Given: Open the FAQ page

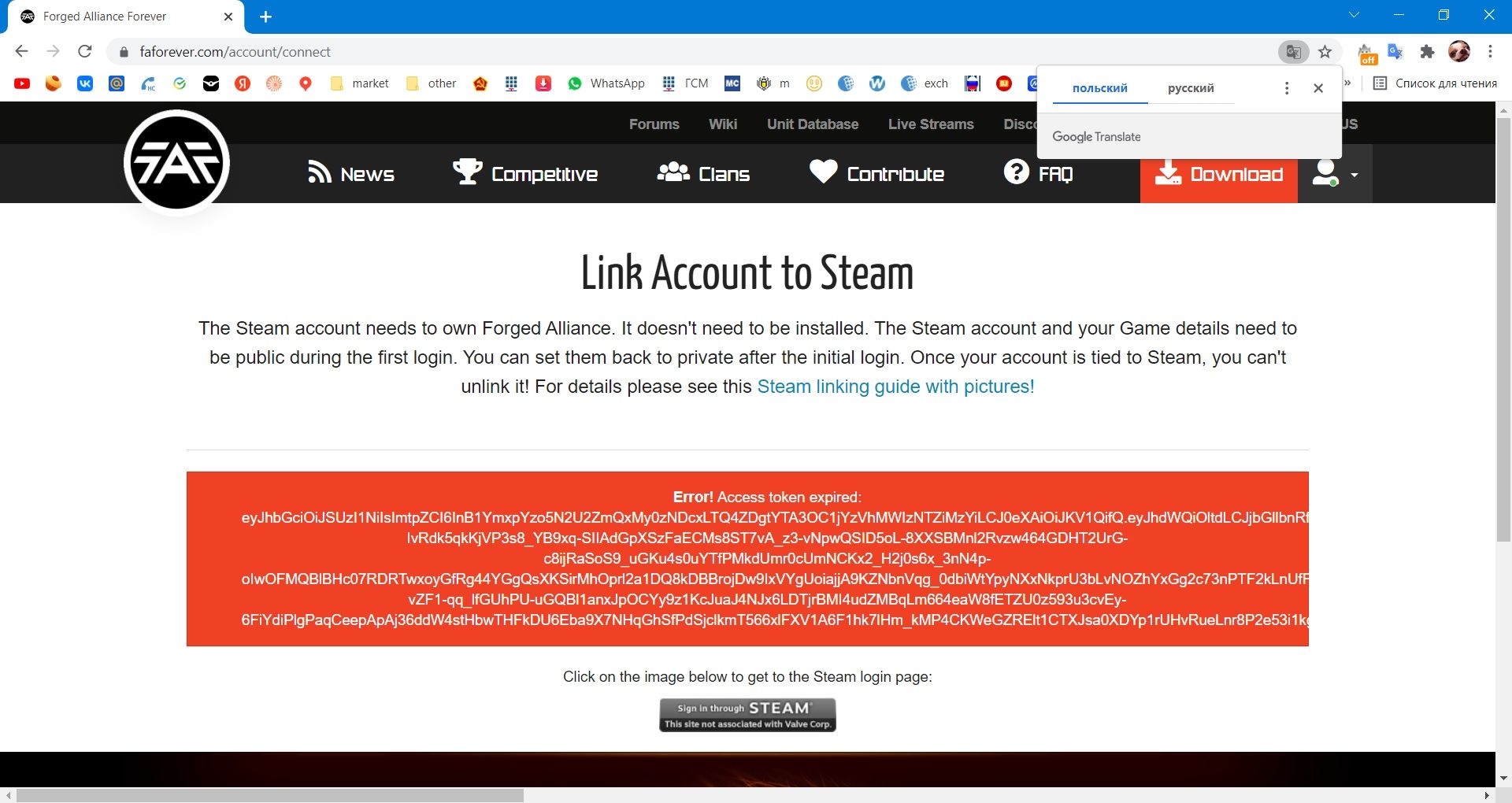Looking at the screenshot, I should (1039, 174).
